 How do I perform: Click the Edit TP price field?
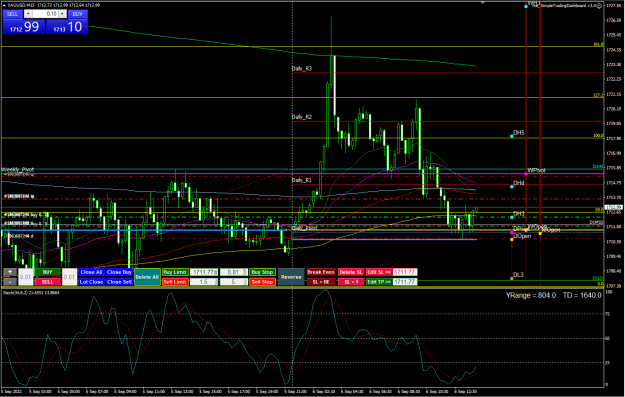(405, 282)
